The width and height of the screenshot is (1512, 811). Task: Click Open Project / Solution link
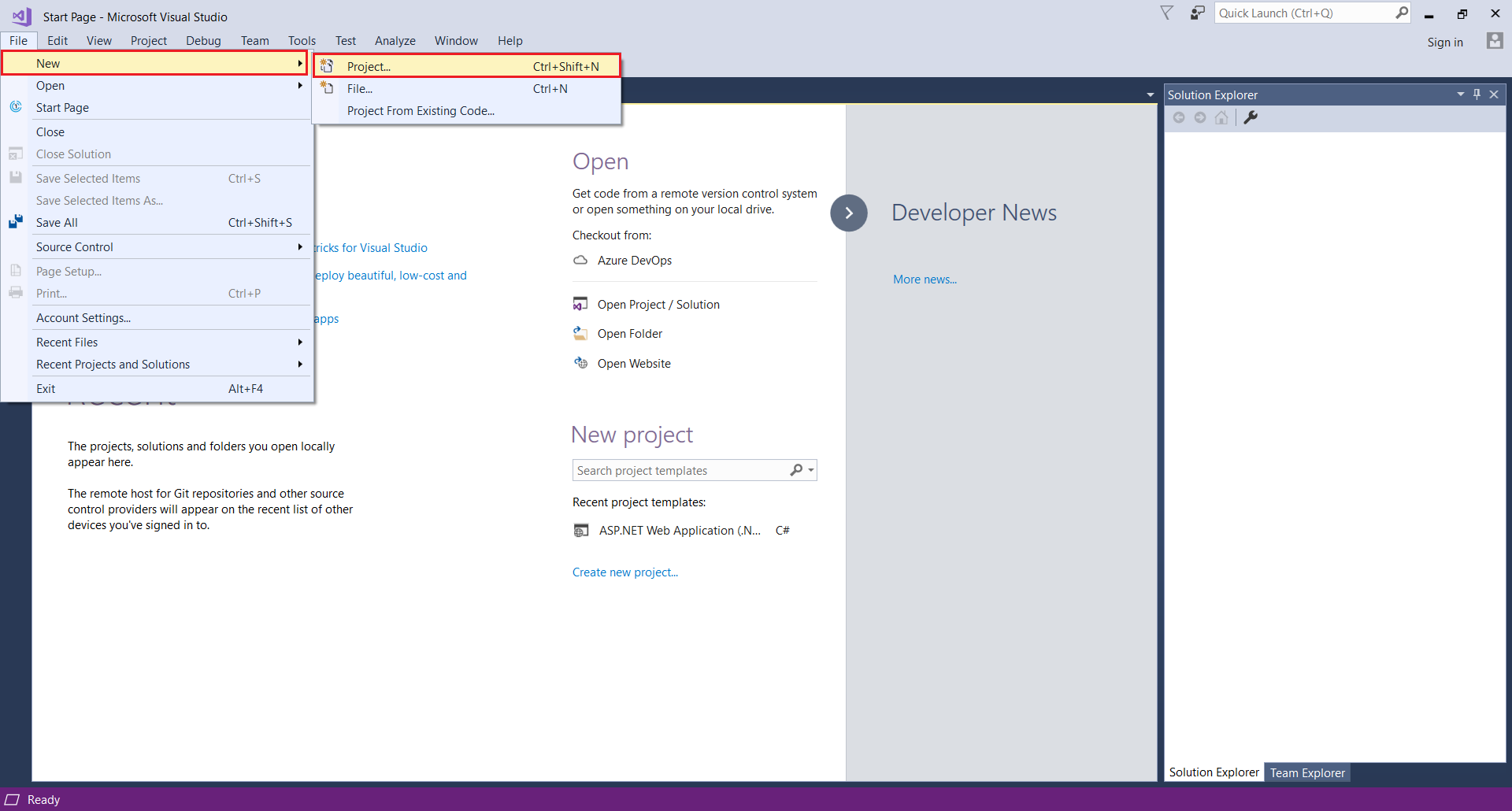658,304
